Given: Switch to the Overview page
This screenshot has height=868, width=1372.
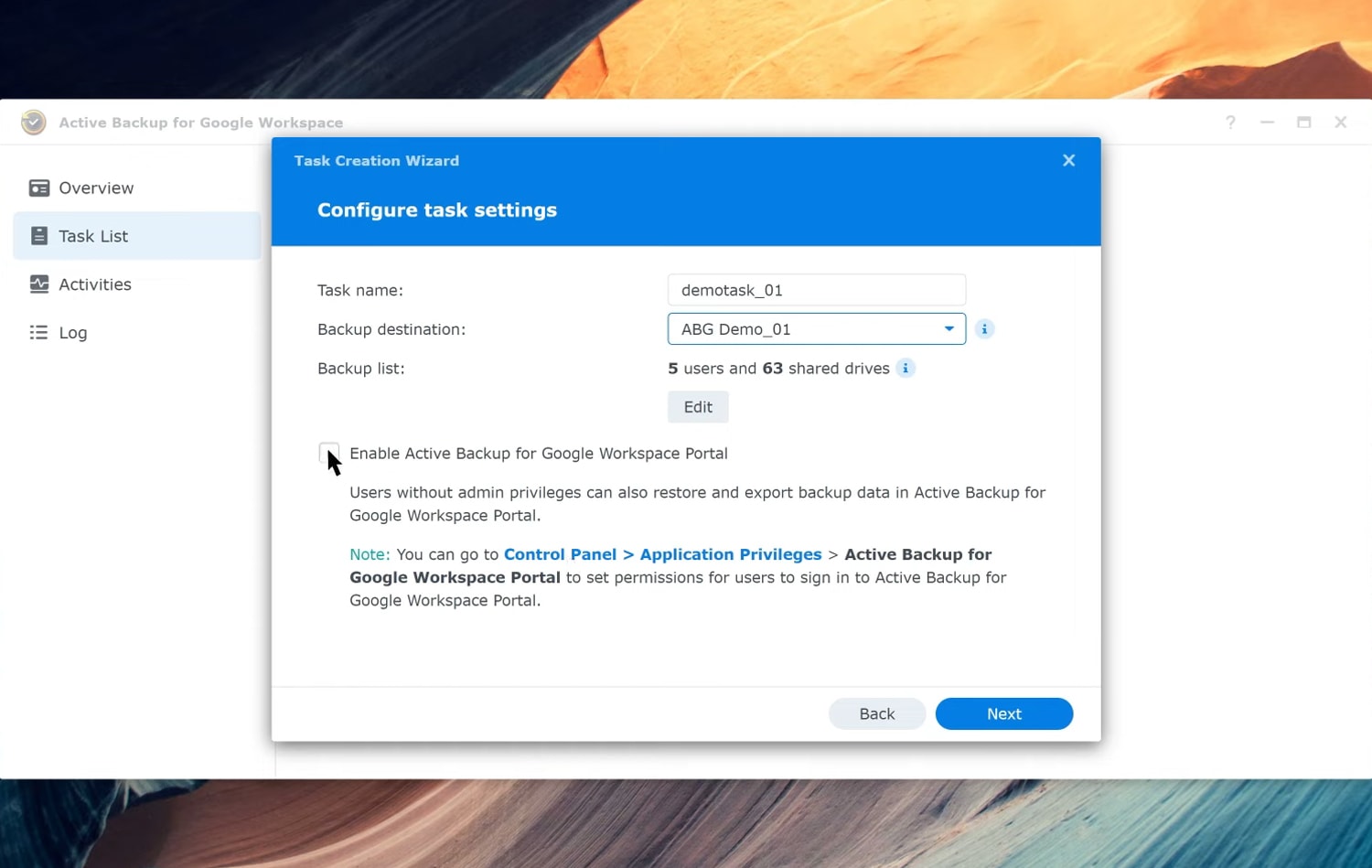Looking at the screenshot, I should pyautogui.click(x=95, y=188).
